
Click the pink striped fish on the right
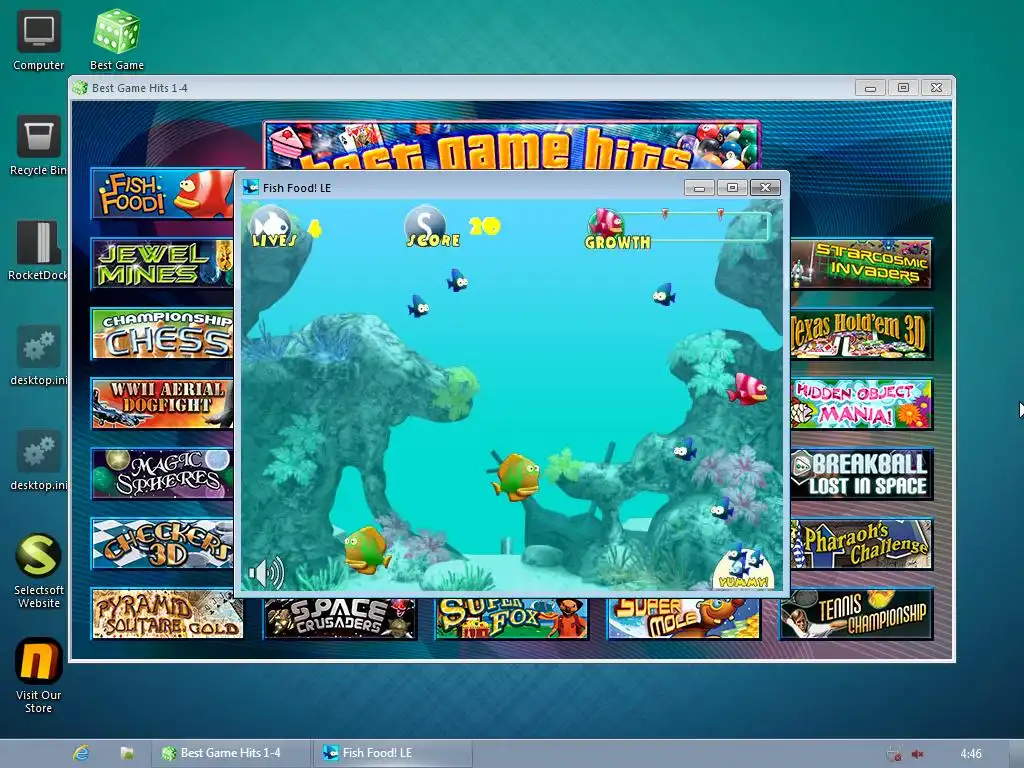748,389
